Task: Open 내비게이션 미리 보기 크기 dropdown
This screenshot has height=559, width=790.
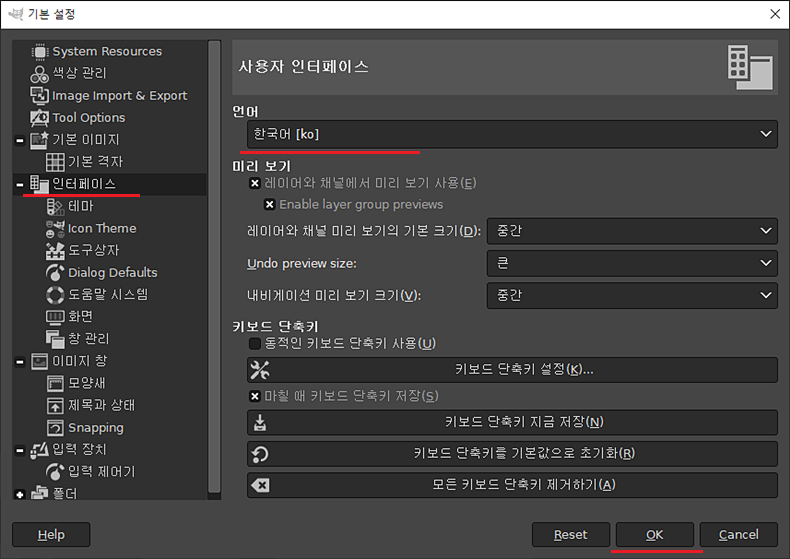Action: [632, 296]
